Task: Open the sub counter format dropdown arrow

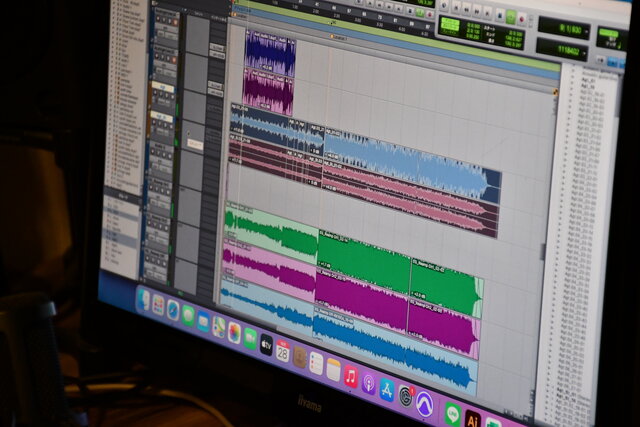Action: (x=584, y=53)
